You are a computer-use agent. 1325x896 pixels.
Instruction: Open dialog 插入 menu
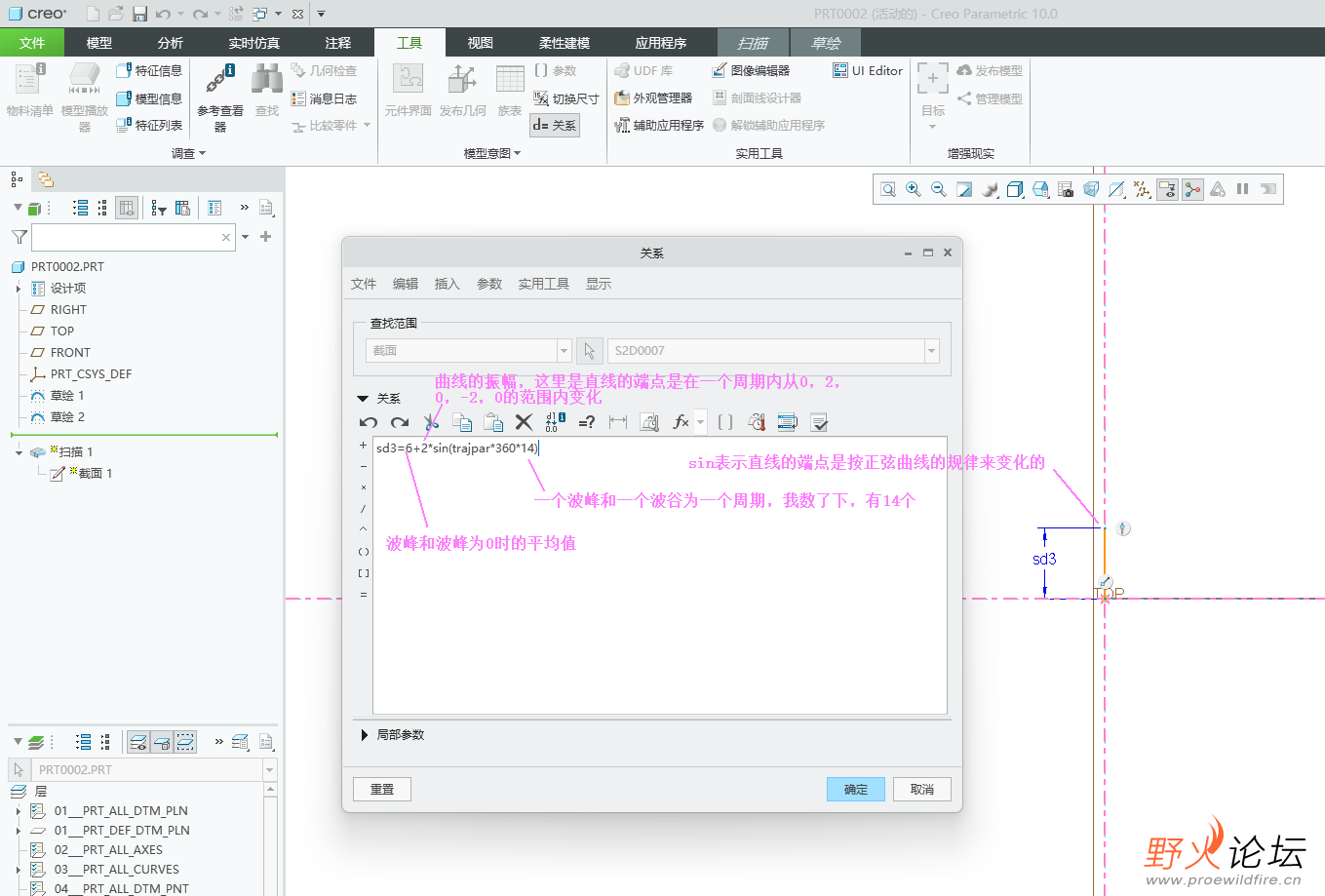(x=447, y=284)
